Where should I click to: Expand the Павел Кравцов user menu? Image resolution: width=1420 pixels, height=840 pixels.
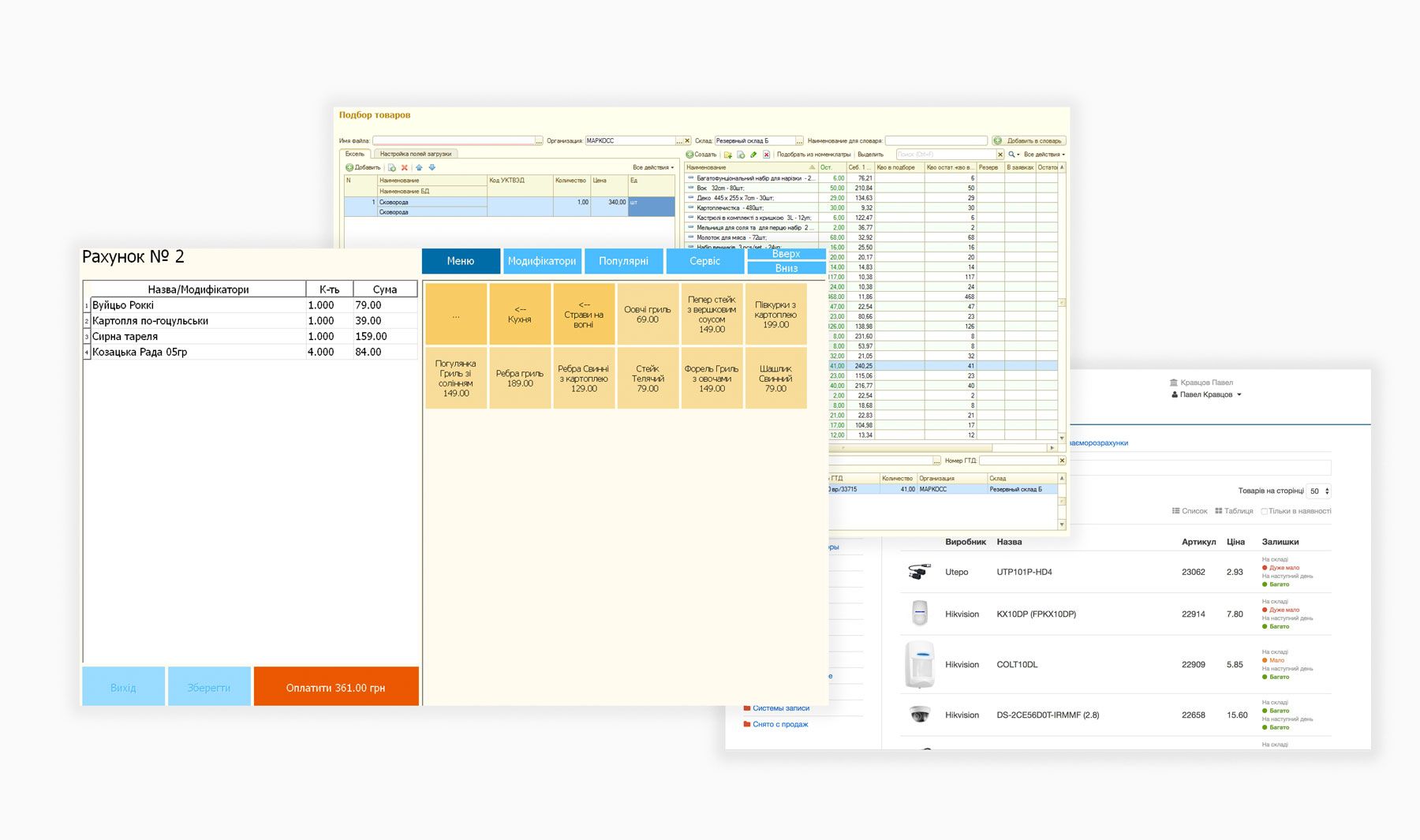coord(1206,394)
